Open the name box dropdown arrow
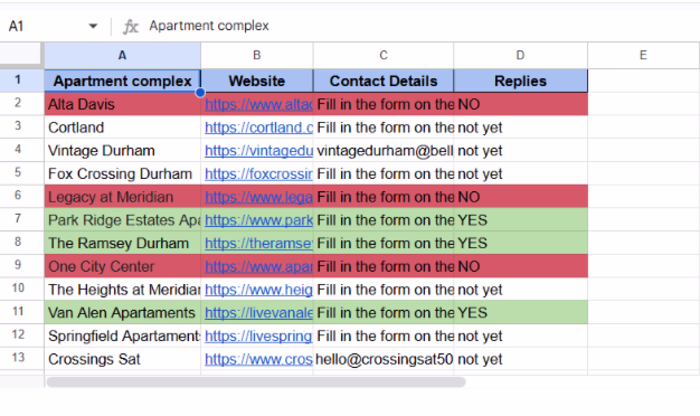700x416 pixels. tap(93, 26)
